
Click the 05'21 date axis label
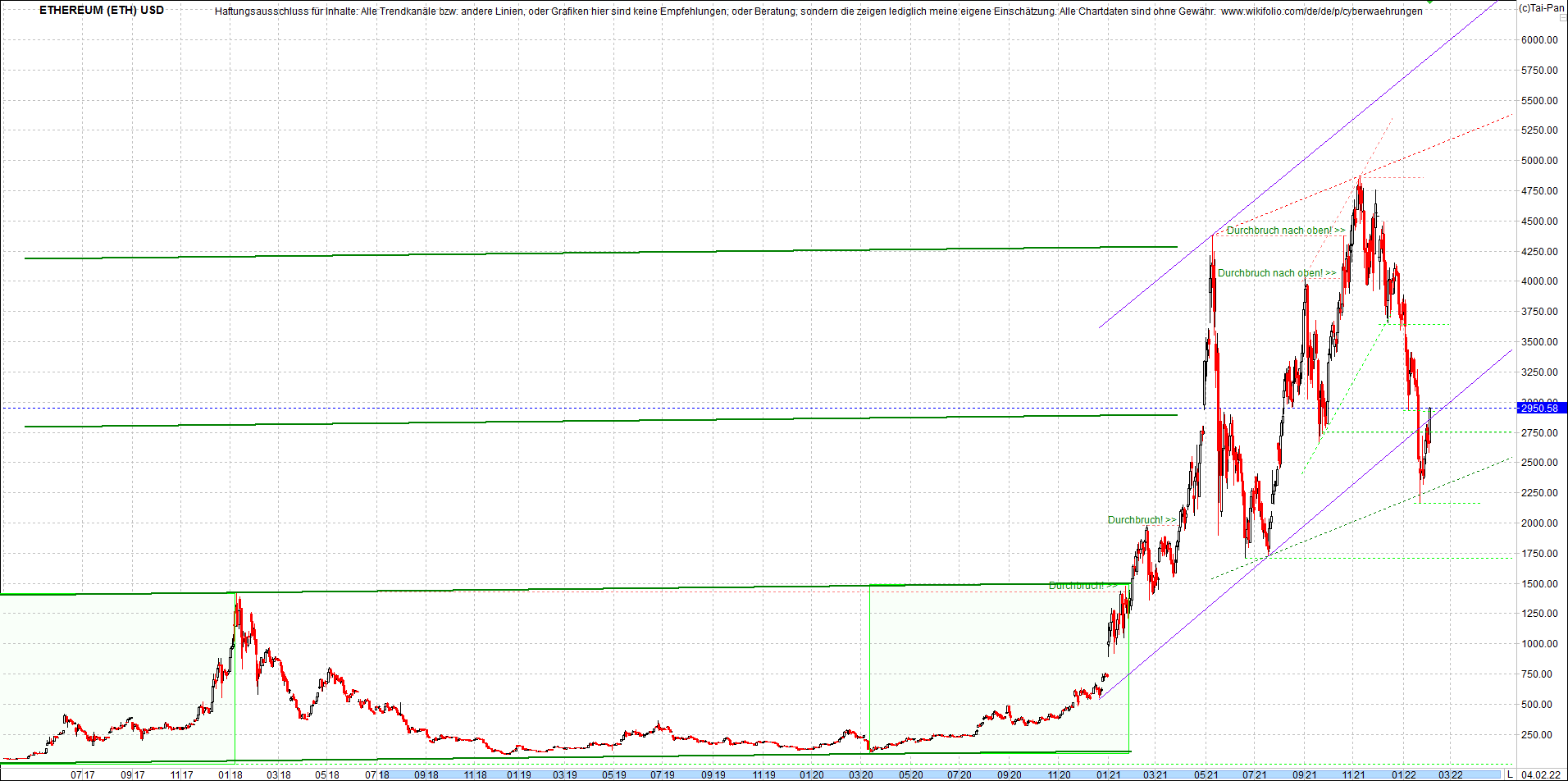click(x=1206, y=774)
